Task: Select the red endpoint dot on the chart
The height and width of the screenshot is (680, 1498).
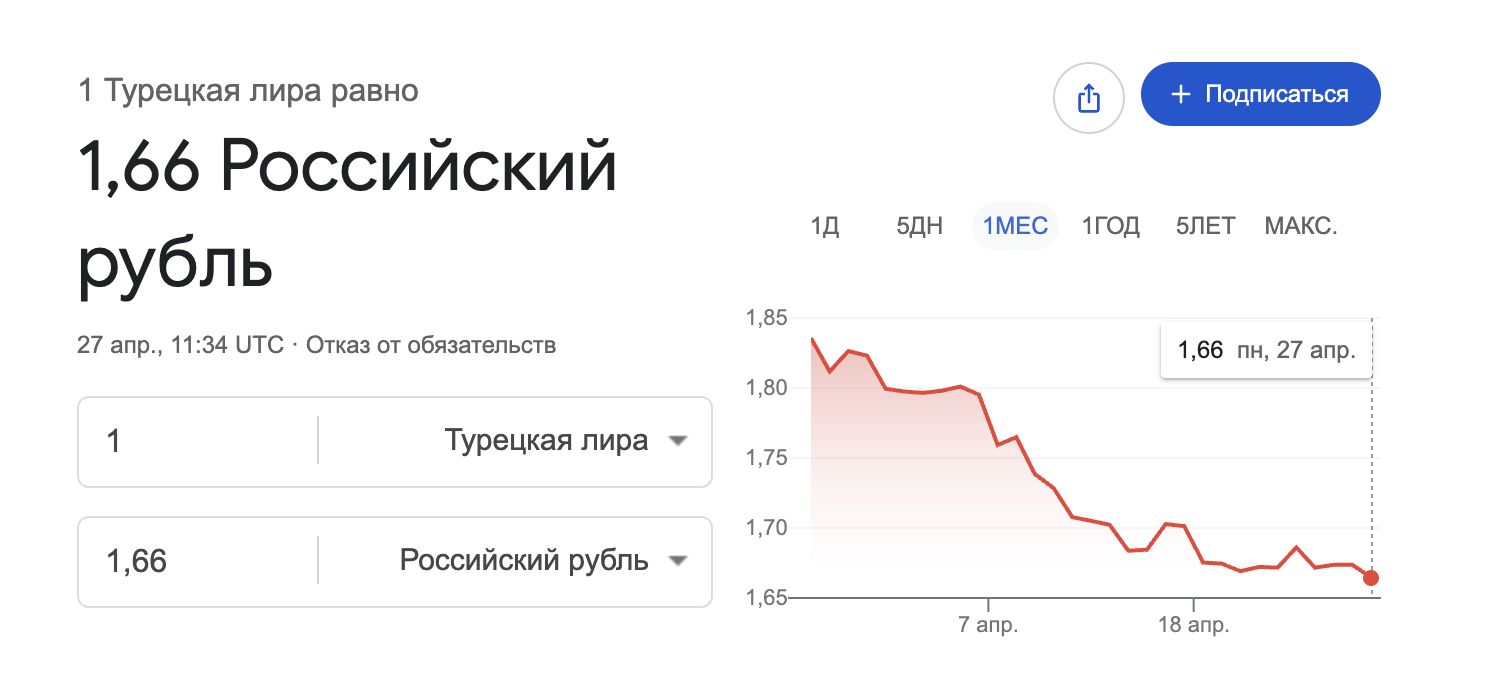Action: tap(1371, 577)
